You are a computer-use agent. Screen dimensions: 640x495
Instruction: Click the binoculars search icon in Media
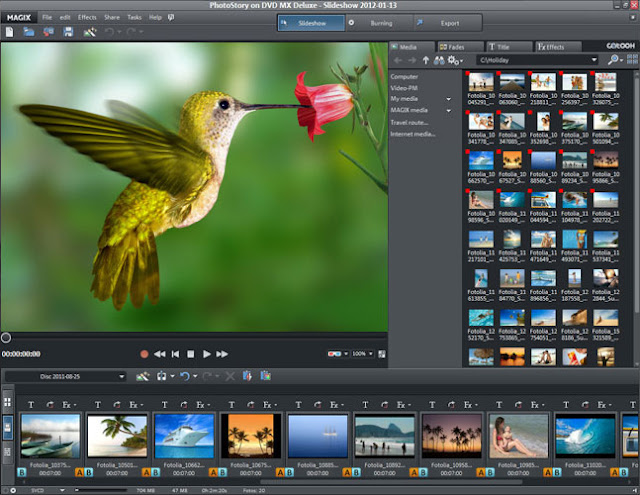439,60
